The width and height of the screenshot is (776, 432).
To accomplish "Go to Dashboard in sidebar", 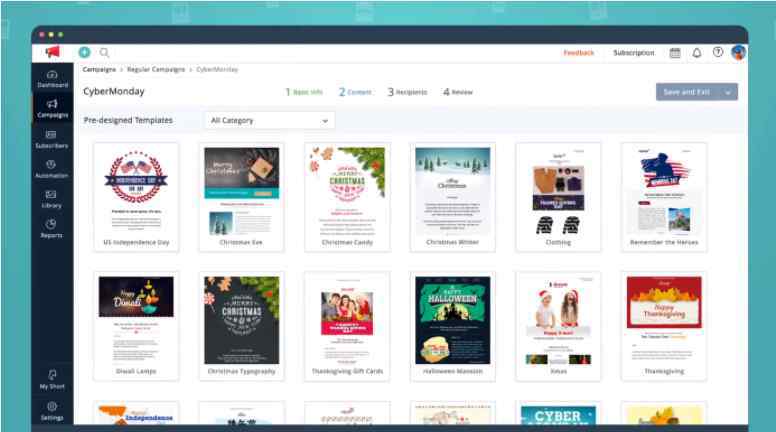I will coord(52,79).
